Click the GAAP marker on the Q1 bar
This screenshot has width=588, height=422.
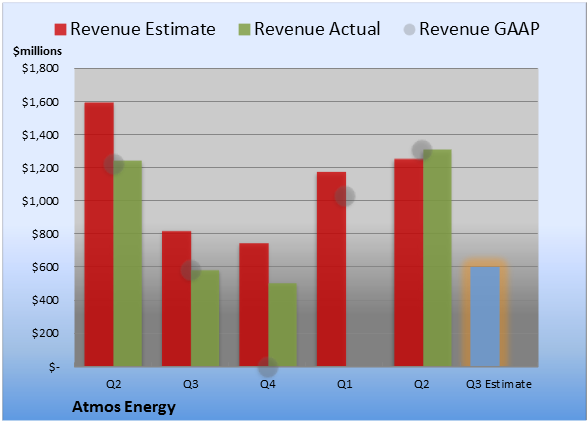tap(345, 196)
